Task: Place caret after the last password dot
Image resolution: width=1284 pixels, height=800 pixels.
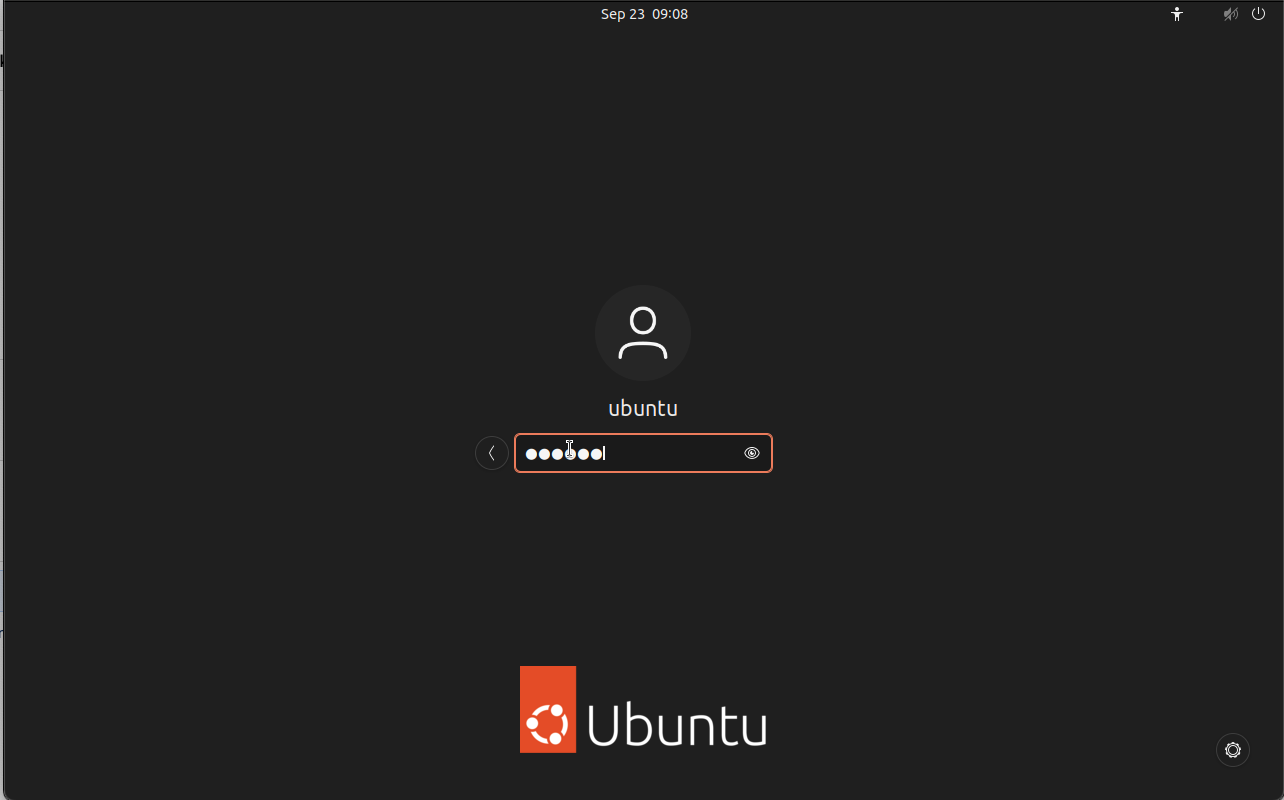Action: (x=605, y=454)
